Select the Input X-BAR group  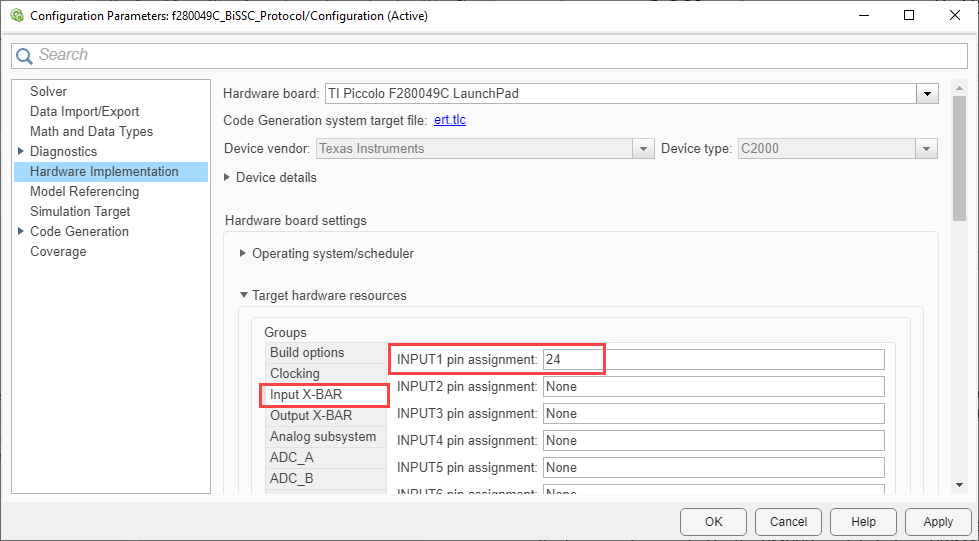point(306,394)
